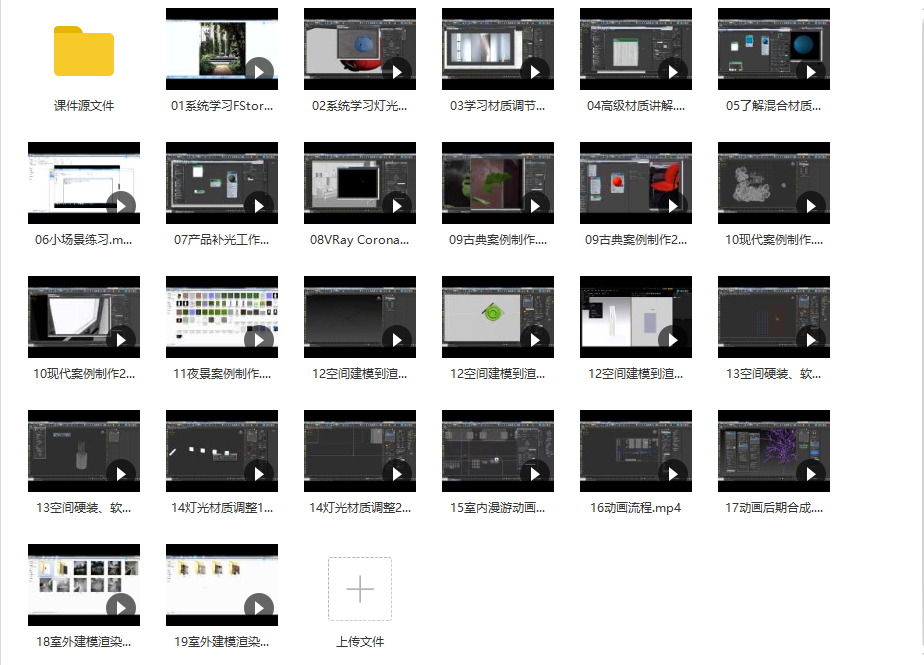Open the 02系统学习灯光... video thumbnail
Viewport: 924px width, 665px height.
click(359, 49)
